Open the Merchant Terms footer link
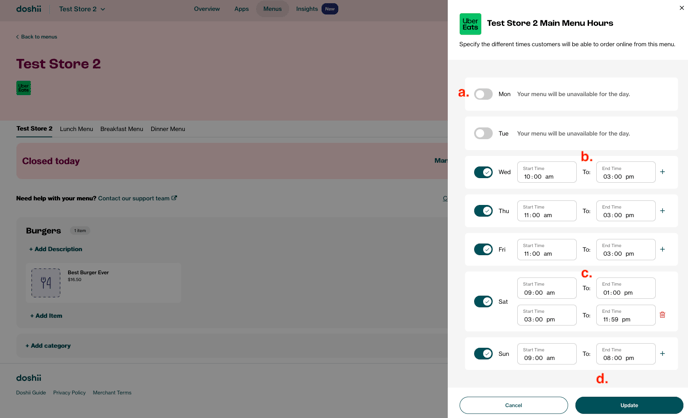This screenshot has width=688, height=418. [x=112, y=393]
